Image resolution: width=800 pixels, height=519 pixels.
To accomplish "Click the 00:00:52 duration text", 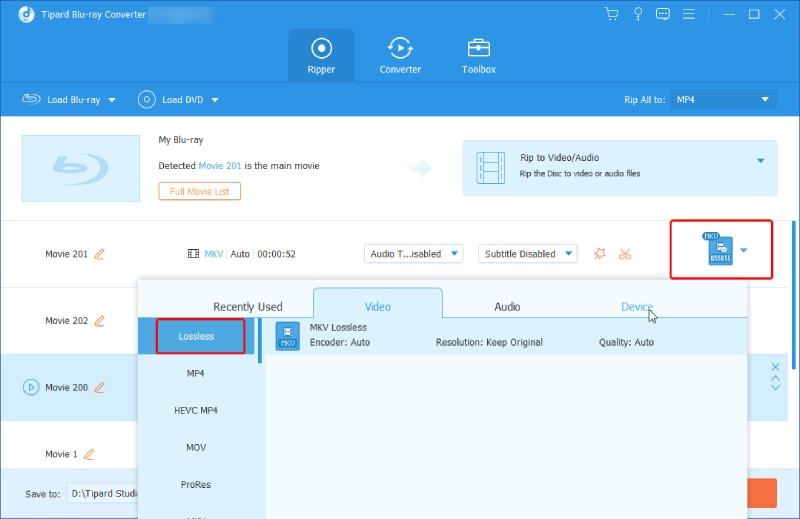I will pos(277,254).
